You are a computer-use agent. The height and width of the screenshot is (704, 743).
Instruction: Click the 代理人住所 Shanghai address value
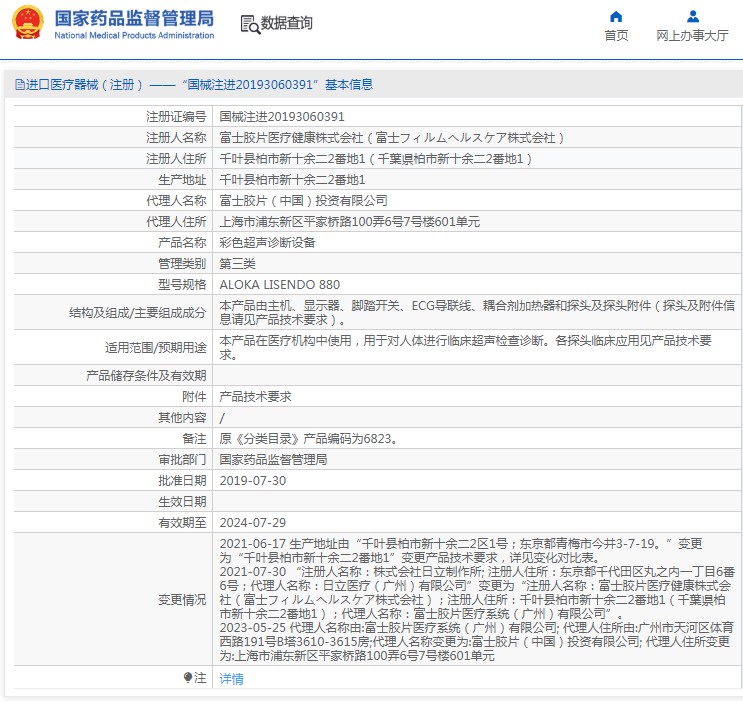pyautogui.click(x=350, y=222)
